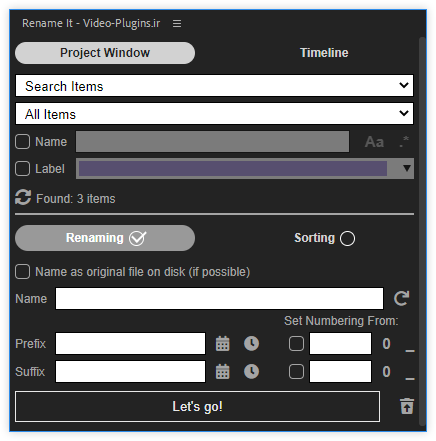Switch to the Timeline tab
Viewport: 436px width, 441px height.
[x=324, y=53]
